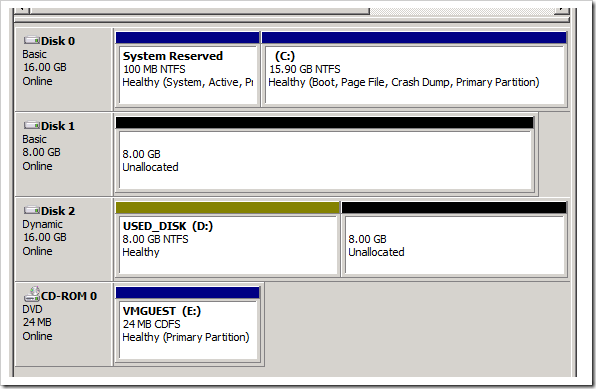This screenshot has width=596, height=389.
Task: Click the scrollbar's left arrow button
Action: coord(22,11)
